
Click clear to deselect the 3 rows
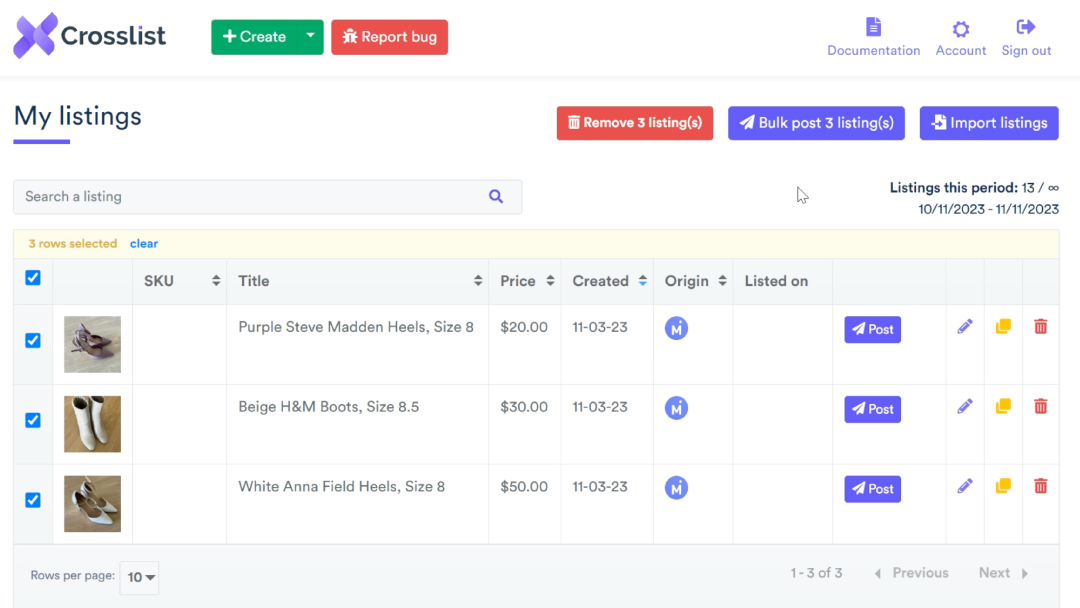[x=144, y=243]
